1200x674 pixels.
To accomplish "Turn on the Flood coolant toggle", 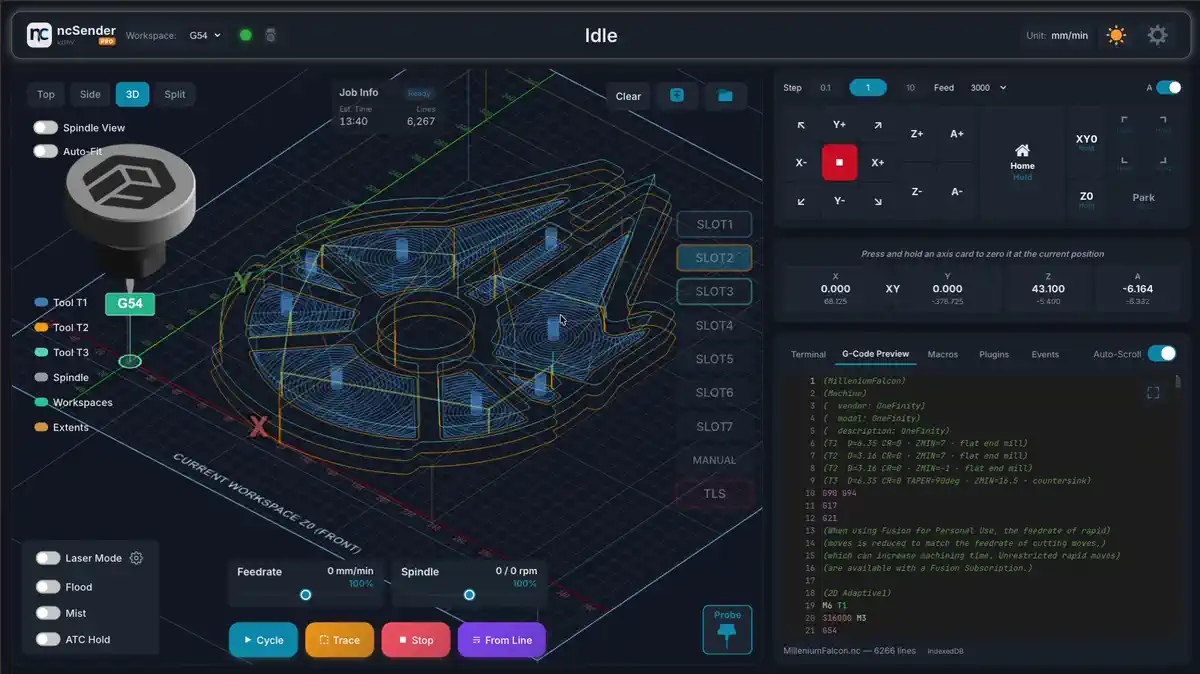I will click(48, 587).
